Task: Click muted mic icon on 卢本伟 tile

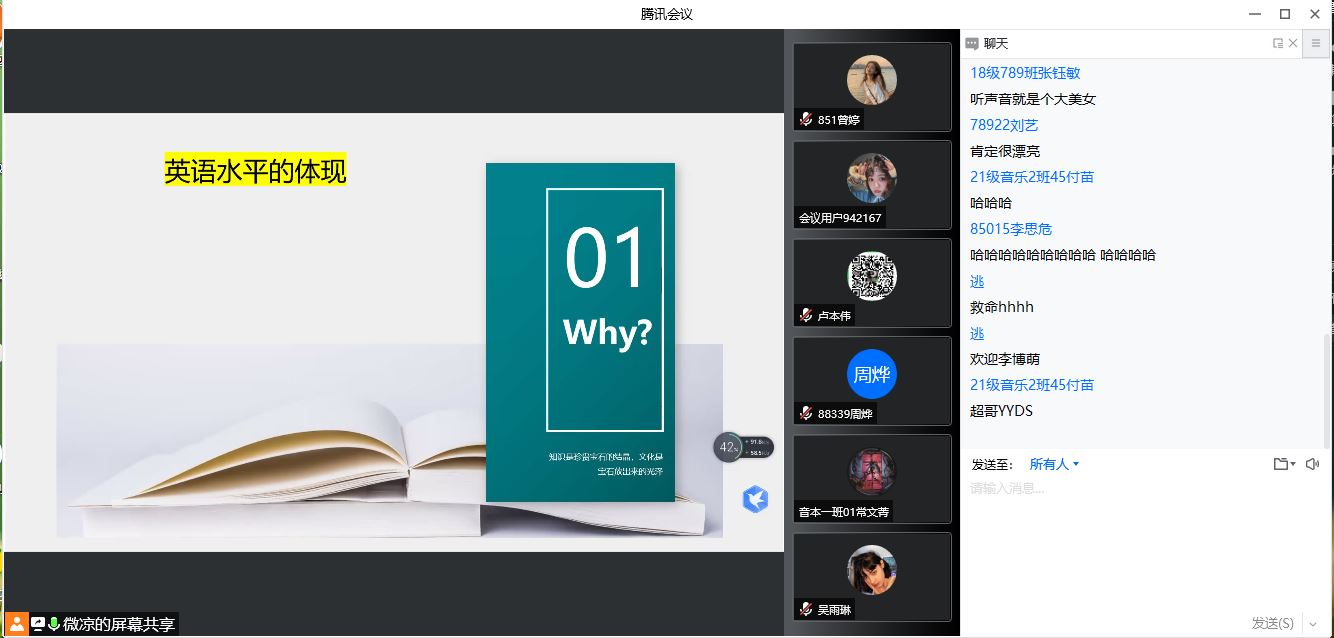Action: [x=806, y=316]
